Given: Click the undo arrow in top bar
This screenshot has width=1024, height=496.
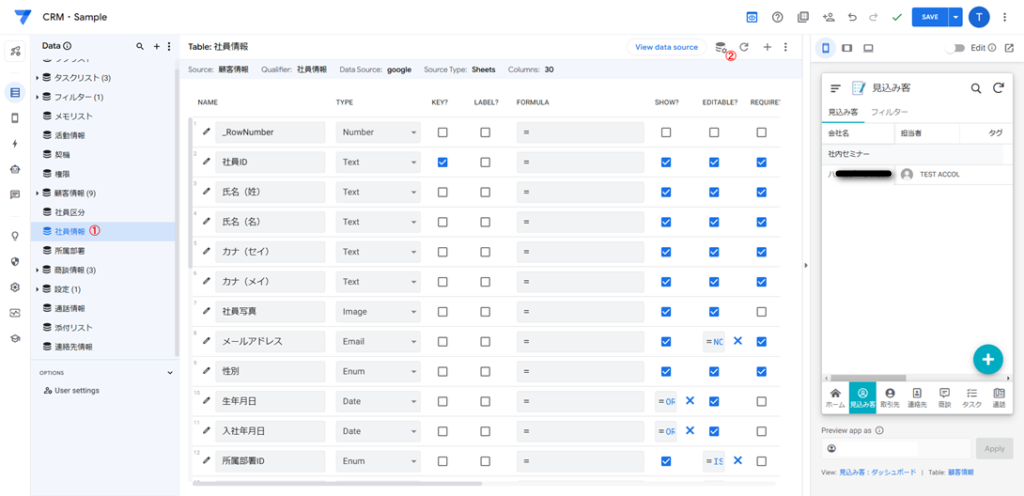Looking at the screenshot, I should click(x=852, y=17).
